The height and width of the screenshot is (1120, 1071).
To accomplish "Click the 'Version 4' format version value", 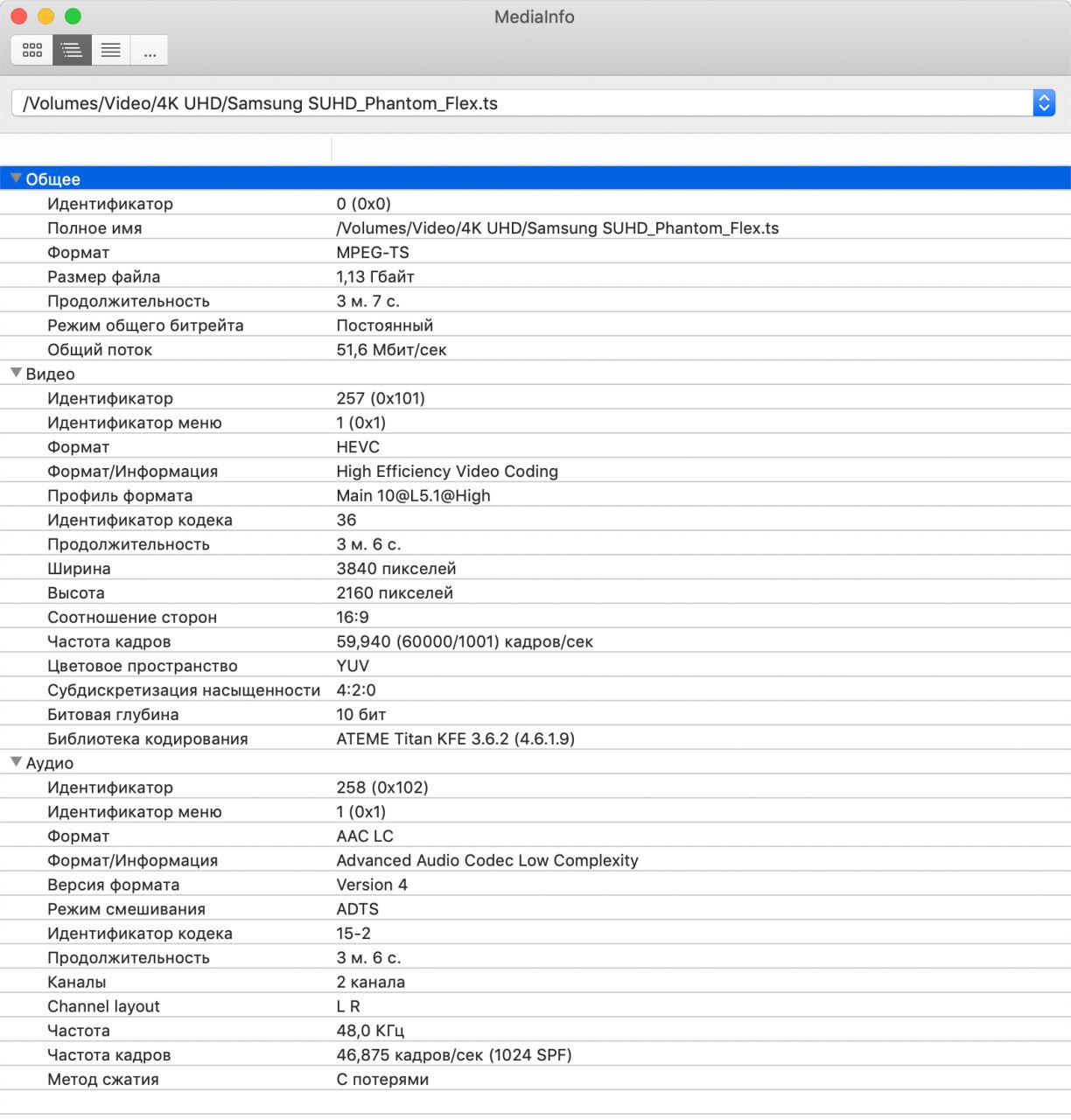I will [x=372, y=885].
